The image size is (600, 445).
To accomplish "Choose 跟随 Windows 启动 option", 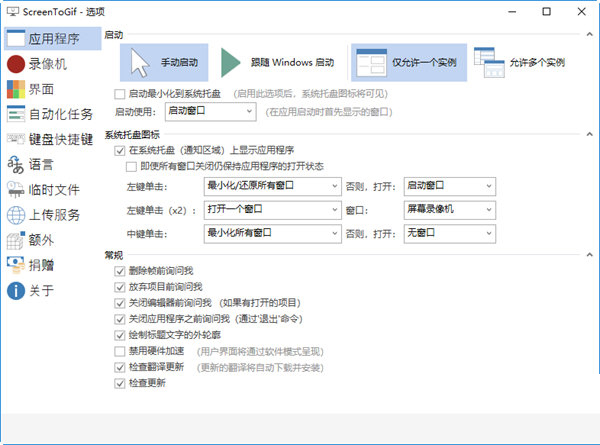I will pyautogui.click(x=279, y=62).
